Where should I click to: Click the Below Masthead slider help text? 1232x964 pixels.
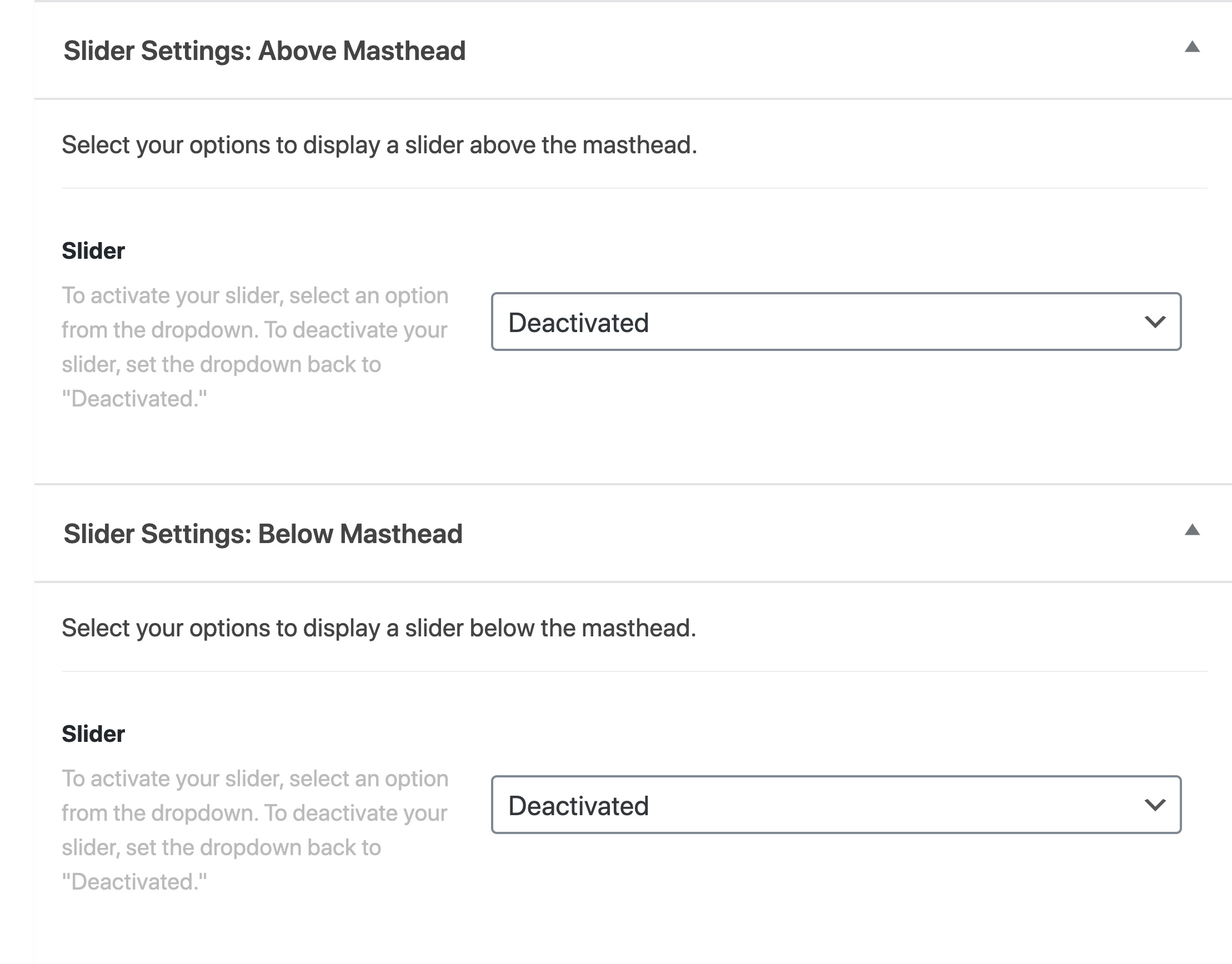point(255,830)
